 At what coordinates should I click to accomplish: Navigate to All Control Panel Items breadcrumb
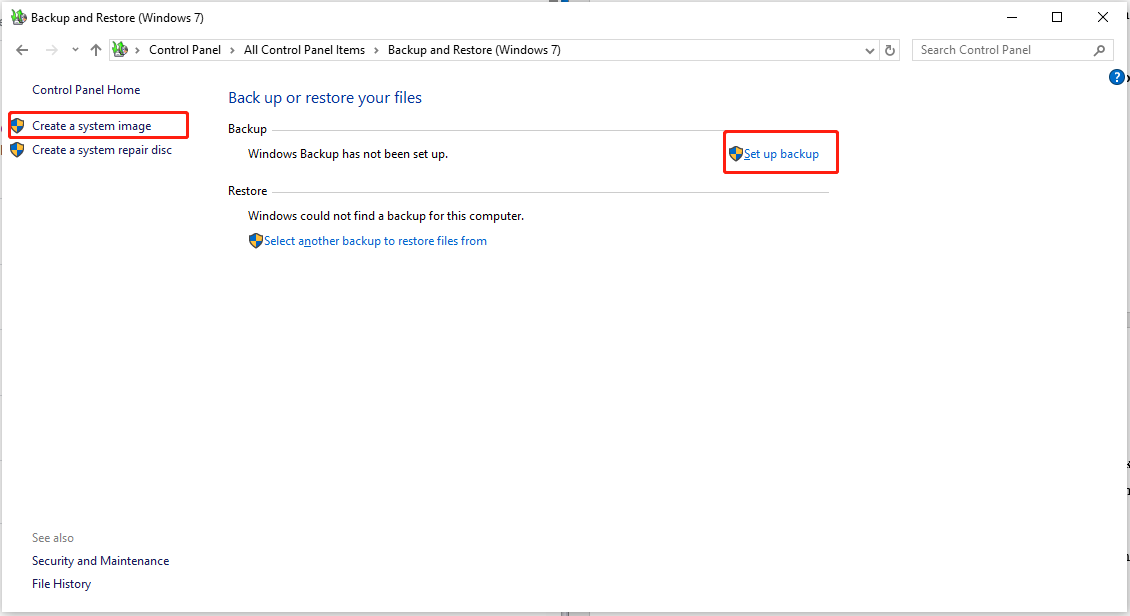[x=304, y=49]
